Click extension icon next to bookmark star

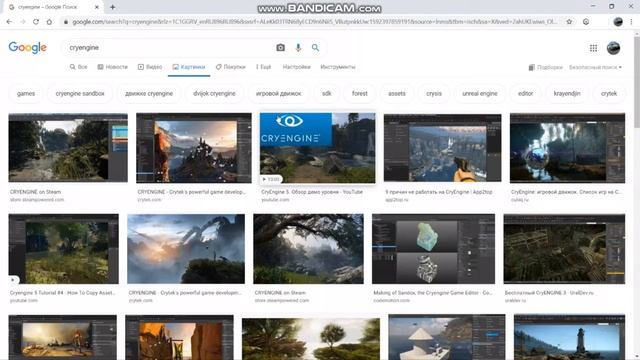tap(586, 22)
